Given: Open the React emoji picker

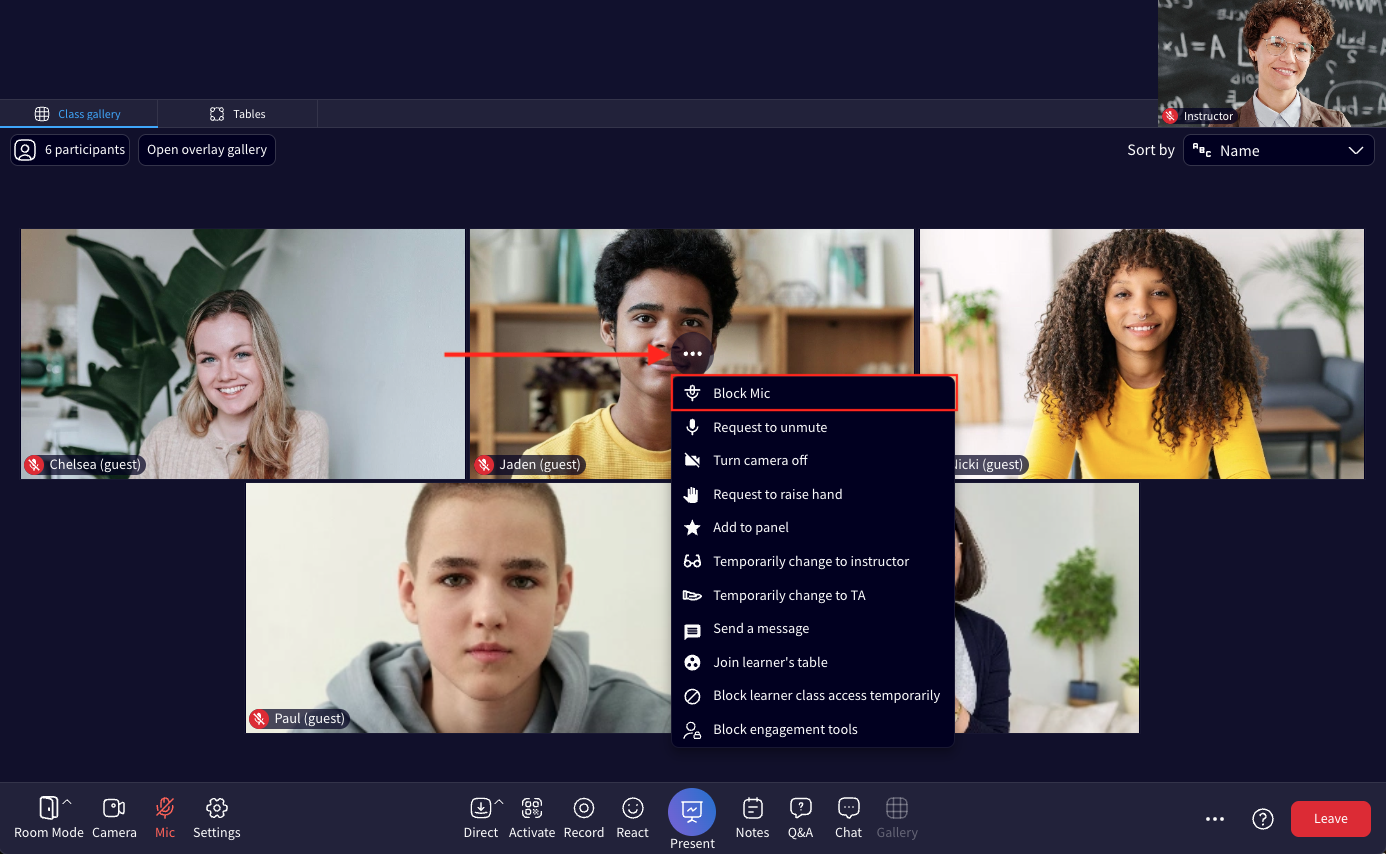Looking at the screenshot, I should tap(632, 817).
